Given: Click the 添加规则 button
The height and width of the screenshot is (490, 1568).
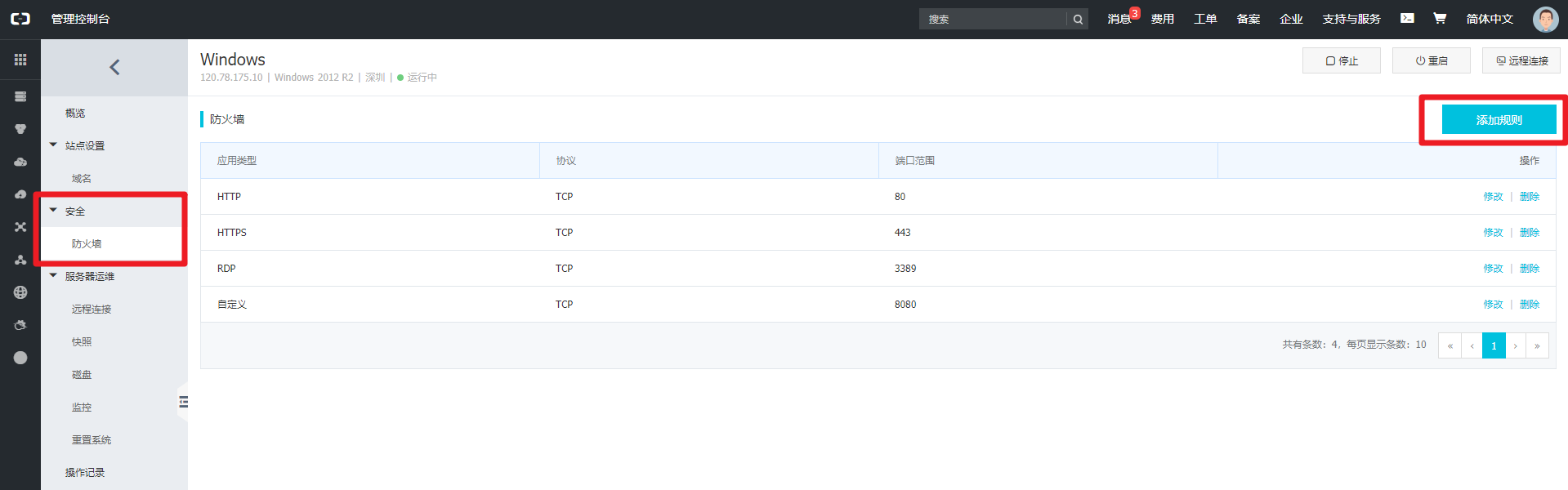Looking at the screenshot, I should pos(1499,119).
